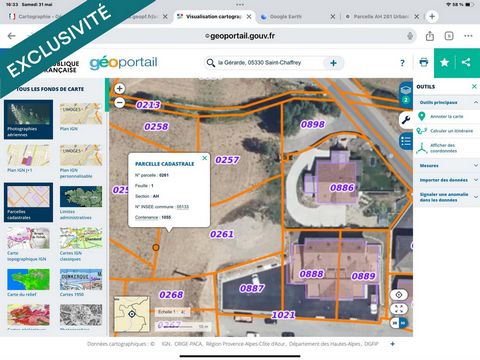The height and width of the screenshot is (360, 480).
Task: Close the parcelle cadastrale popup
Action: point(205,158)
